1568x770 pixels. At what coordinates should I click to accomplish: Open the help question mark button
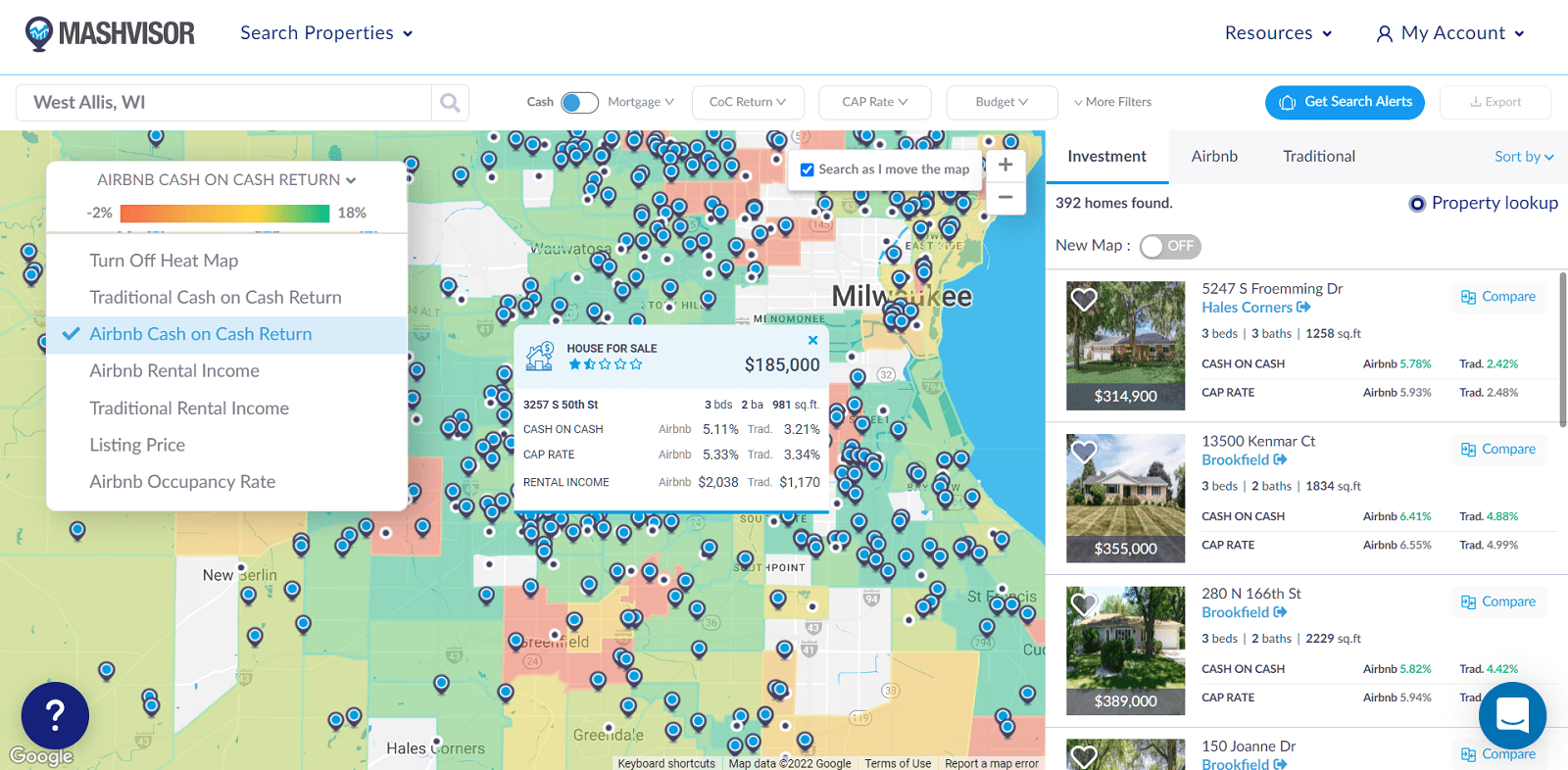(55, 716)
